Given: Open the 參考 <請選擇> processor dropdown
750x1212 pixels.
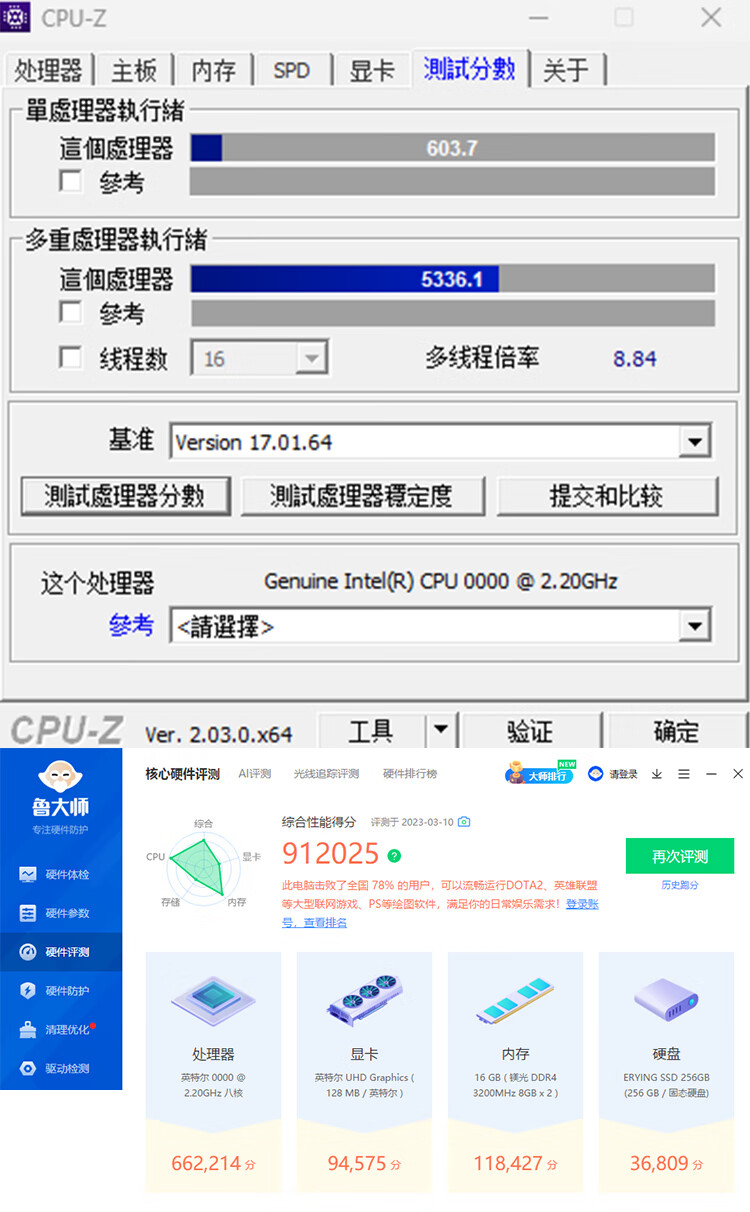Looking at the screenshot, I should 694,627.
